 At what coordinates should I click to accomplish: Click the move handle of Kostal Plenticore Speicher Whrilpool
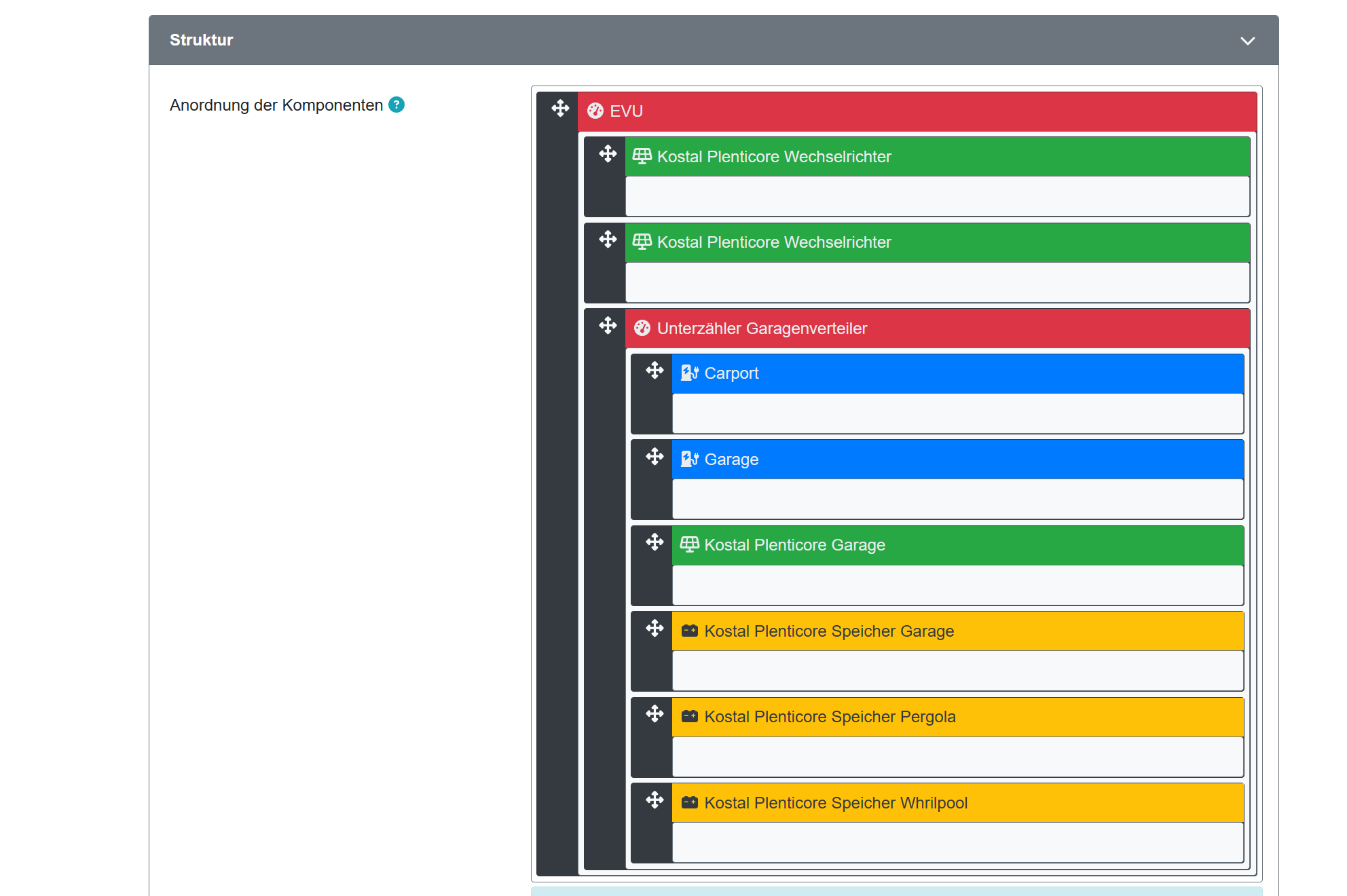[654, 800]
